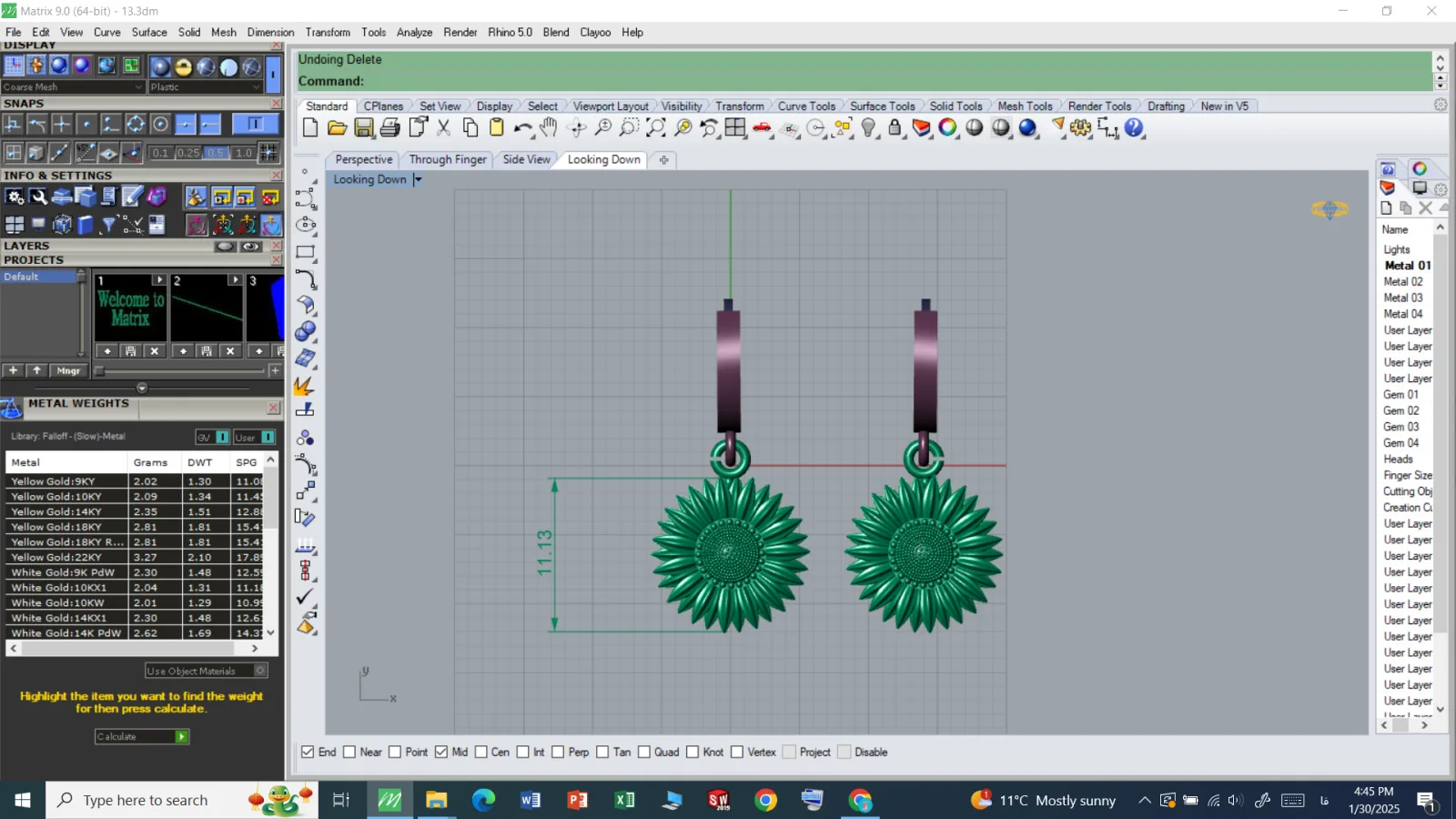
Task: Click the light bulb hide icon
Action: click(x=869, y=128)
